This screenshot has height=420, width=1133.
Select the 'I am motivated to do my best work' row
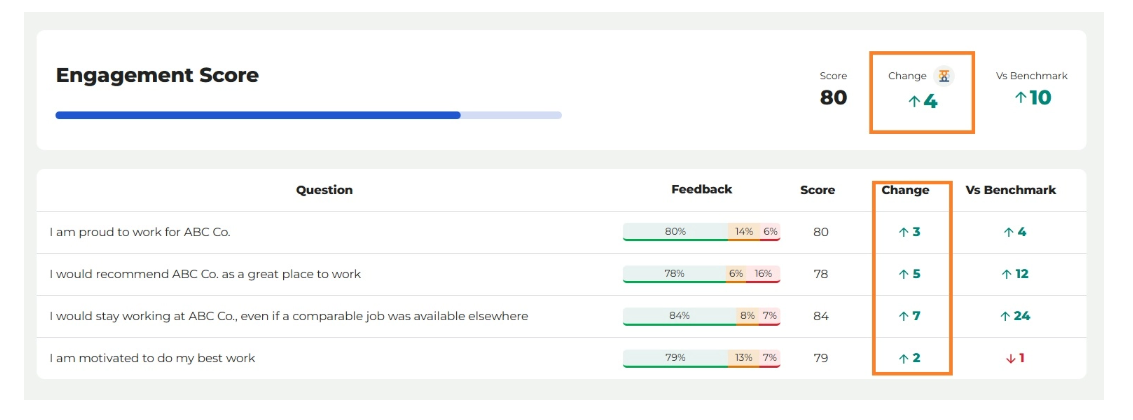[561, 358]
